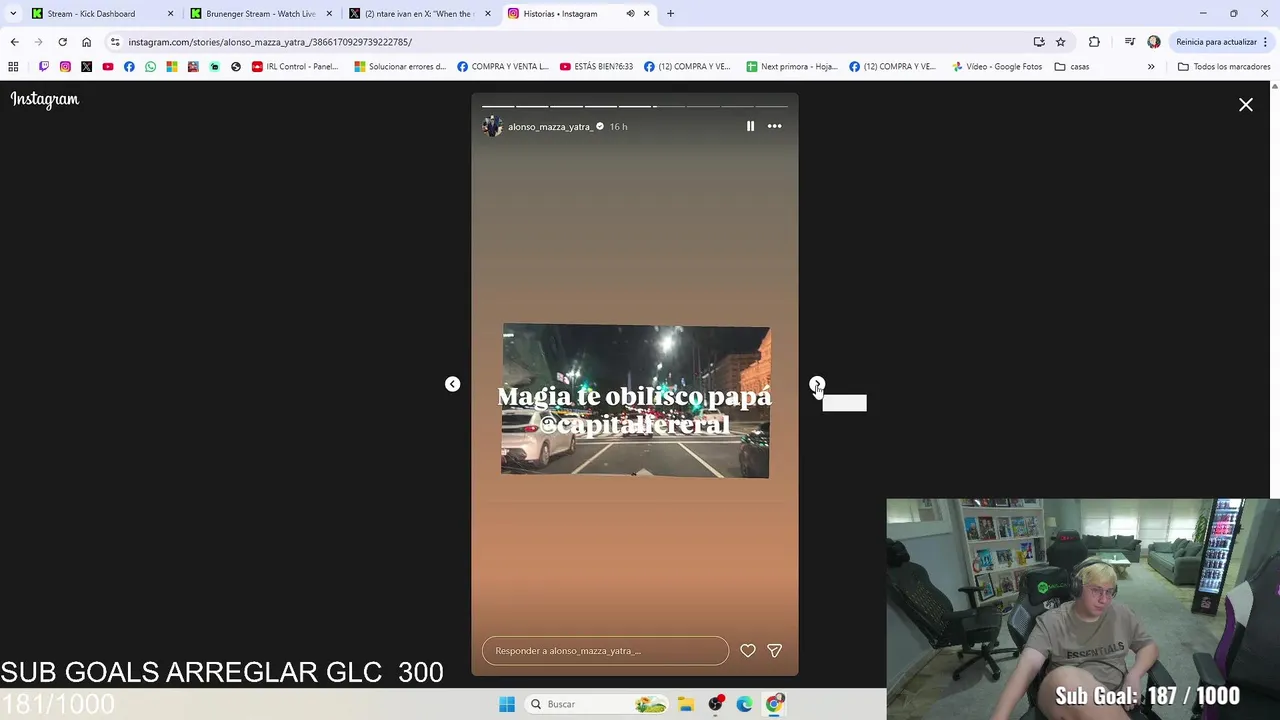Install app icon in address bar
The height and width of the screenshot is (720, 1280).
(1039, 42)
